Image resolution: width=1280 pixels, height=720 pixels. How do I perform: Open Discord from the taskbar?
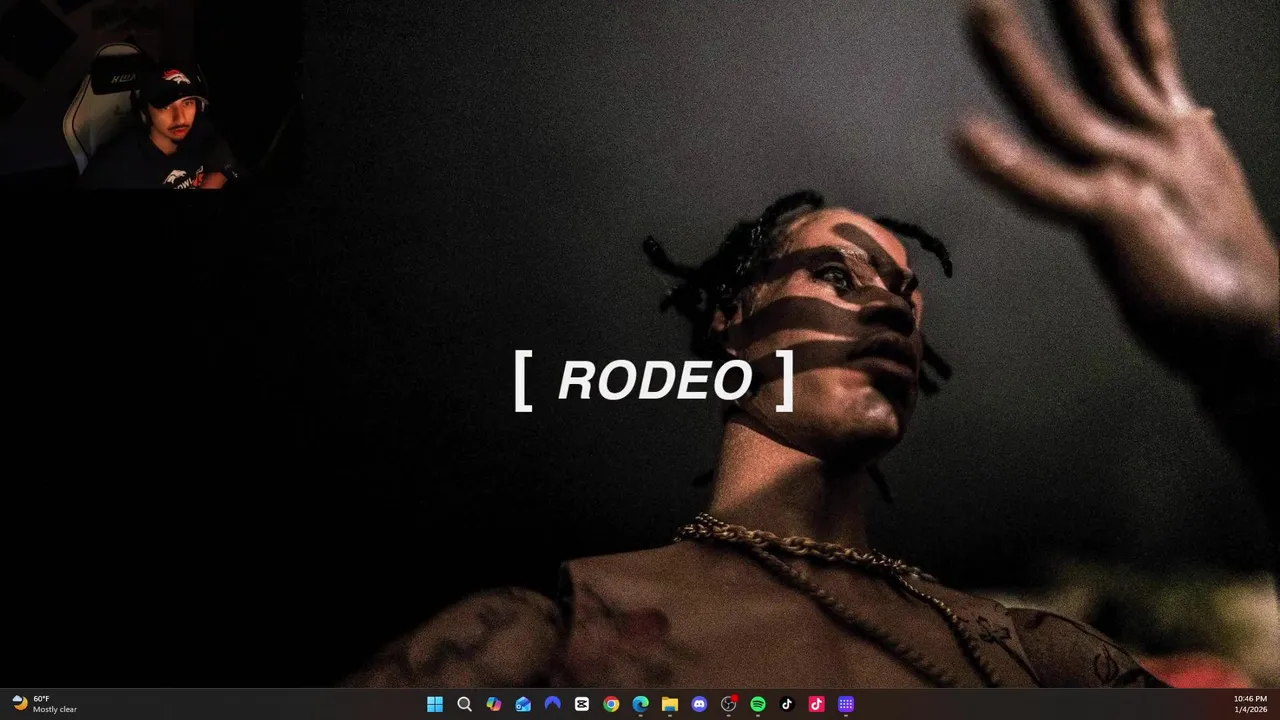click(x=699, y=704)
